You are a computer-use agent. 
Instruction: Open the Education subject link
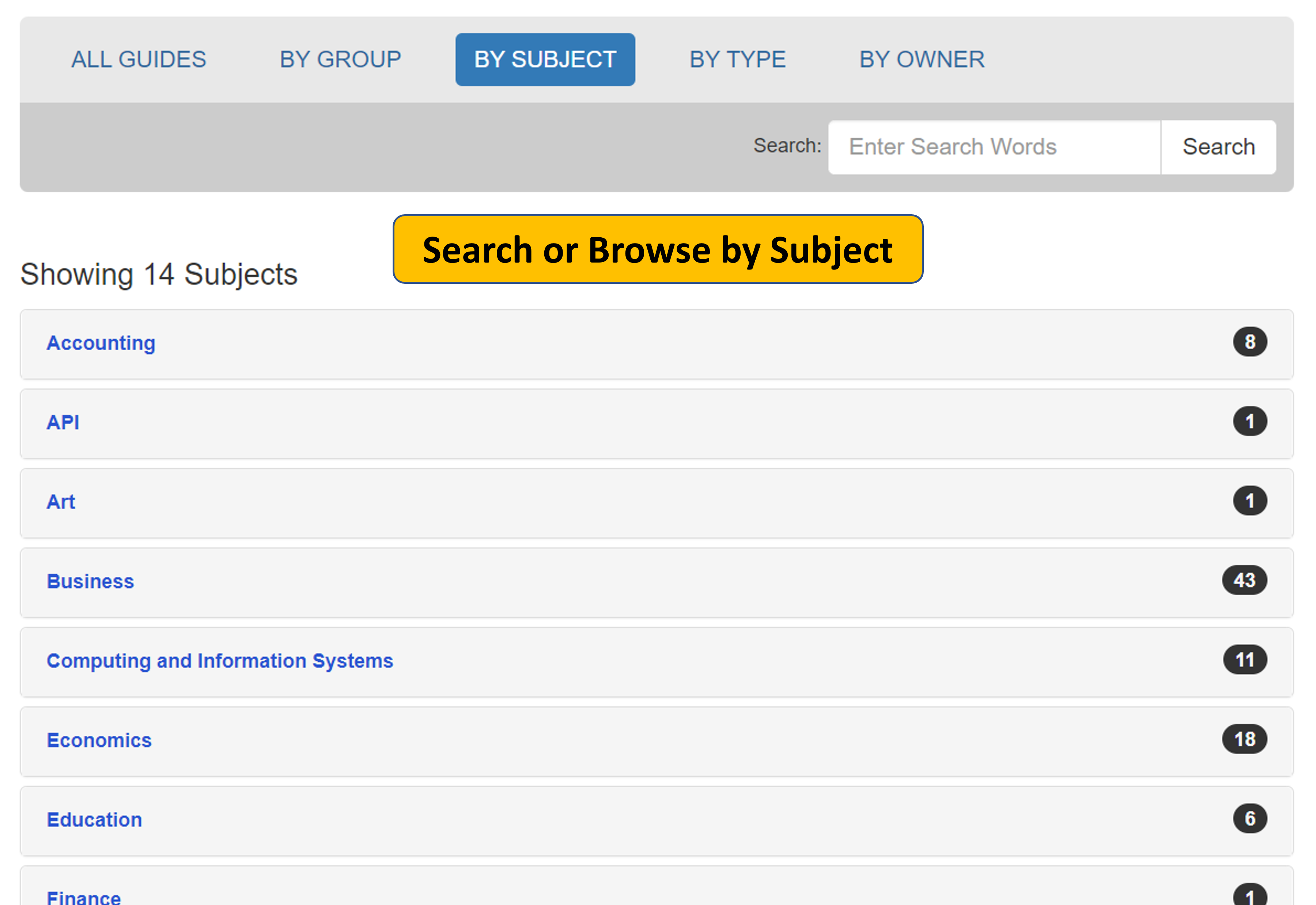(94, 819)
